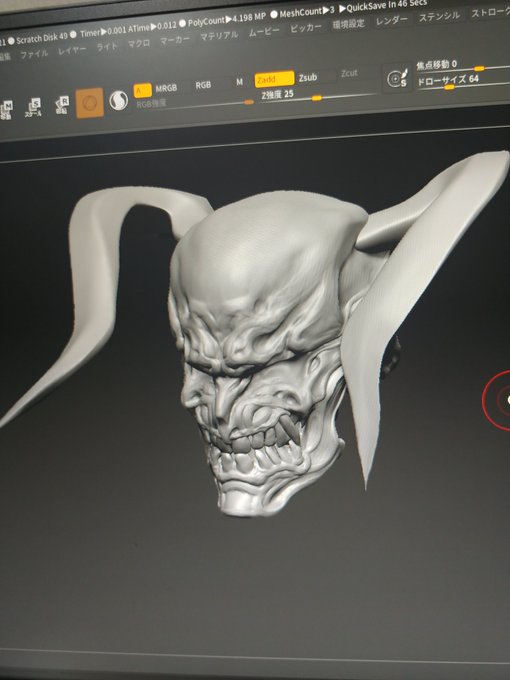Open the ステンシル (Stencil) menu
510x680 pixels.
(x=439, y=16)
